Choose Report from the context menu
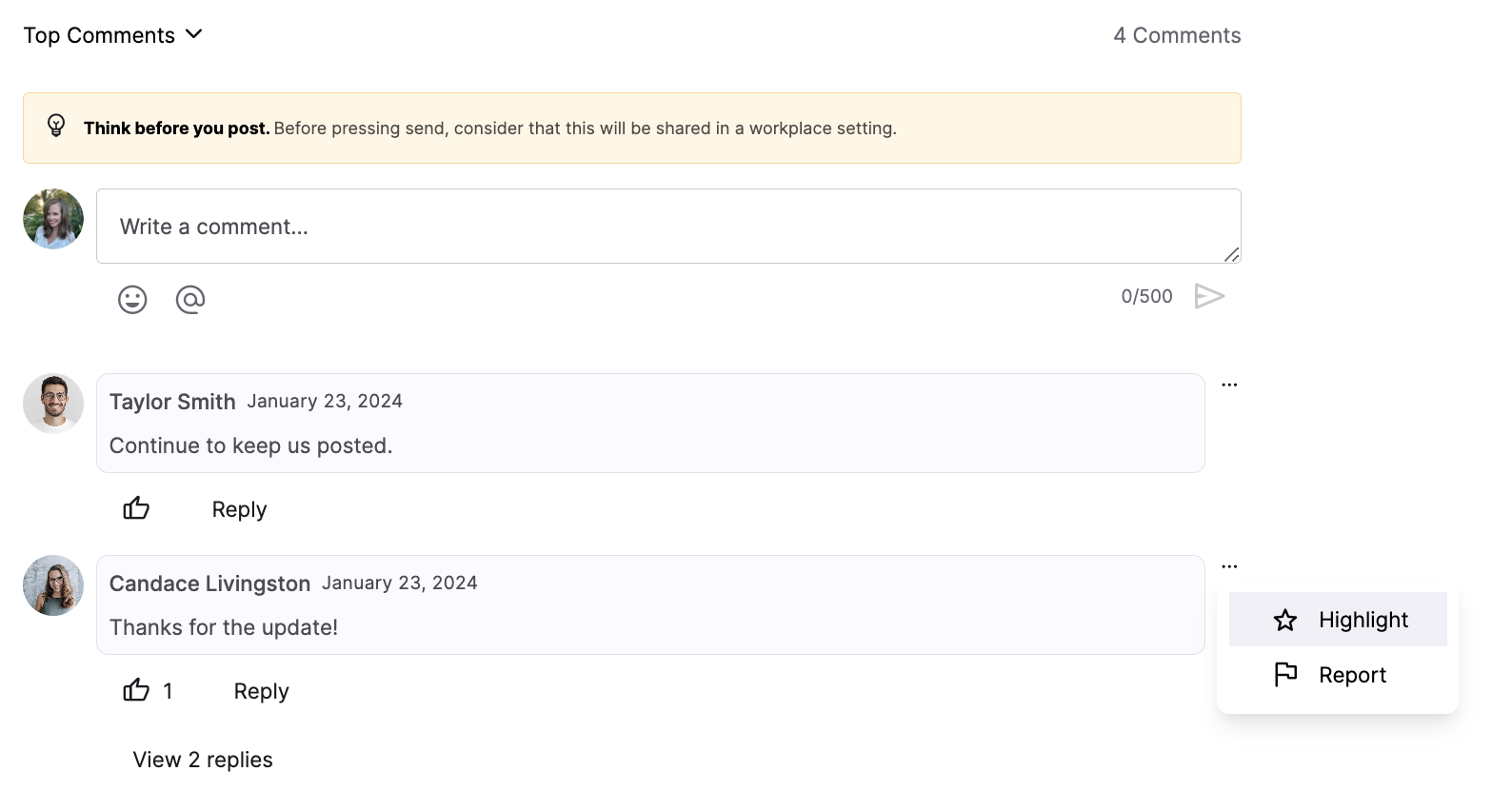The image size is (1512, 811). (1338, 675)
